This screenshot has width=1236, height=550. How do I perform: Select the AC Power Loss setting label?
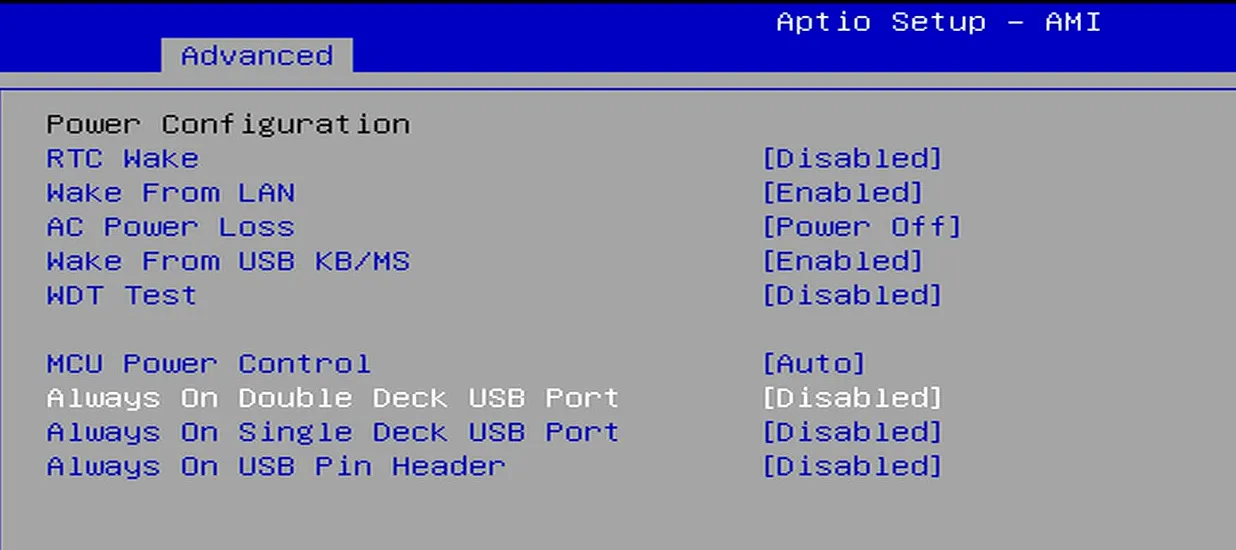coord(170,227)
